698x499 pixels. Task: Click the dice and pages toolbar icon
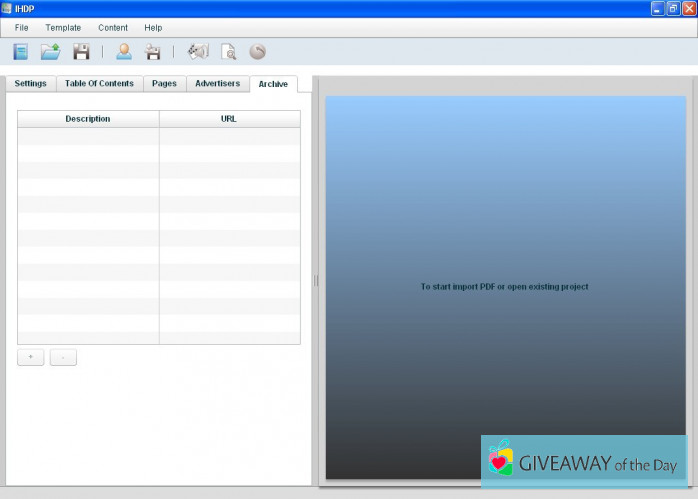point(198,52)
